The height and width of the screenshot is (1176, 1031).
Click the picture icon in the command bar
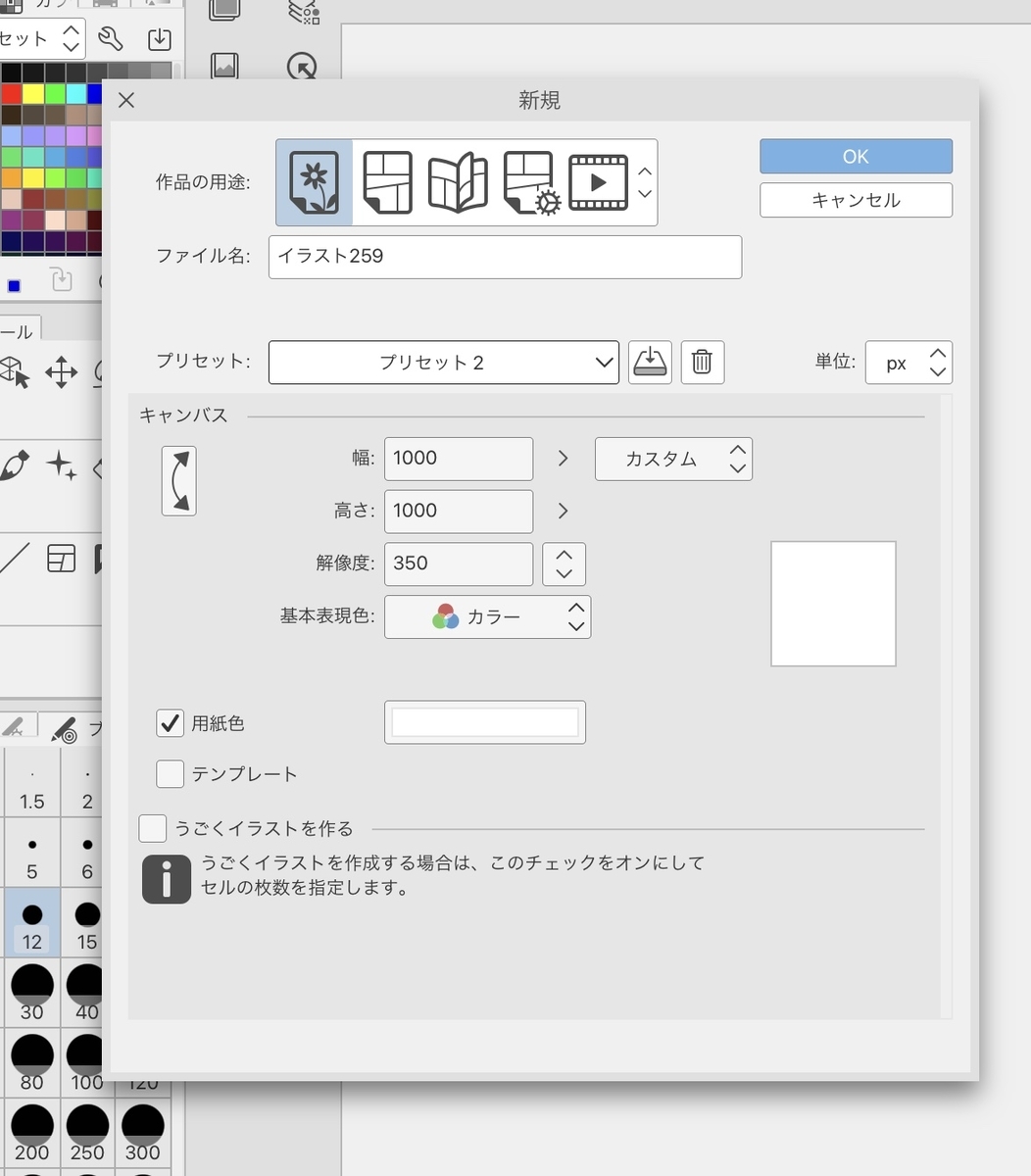pyautogui.click(x=224, y=67)
